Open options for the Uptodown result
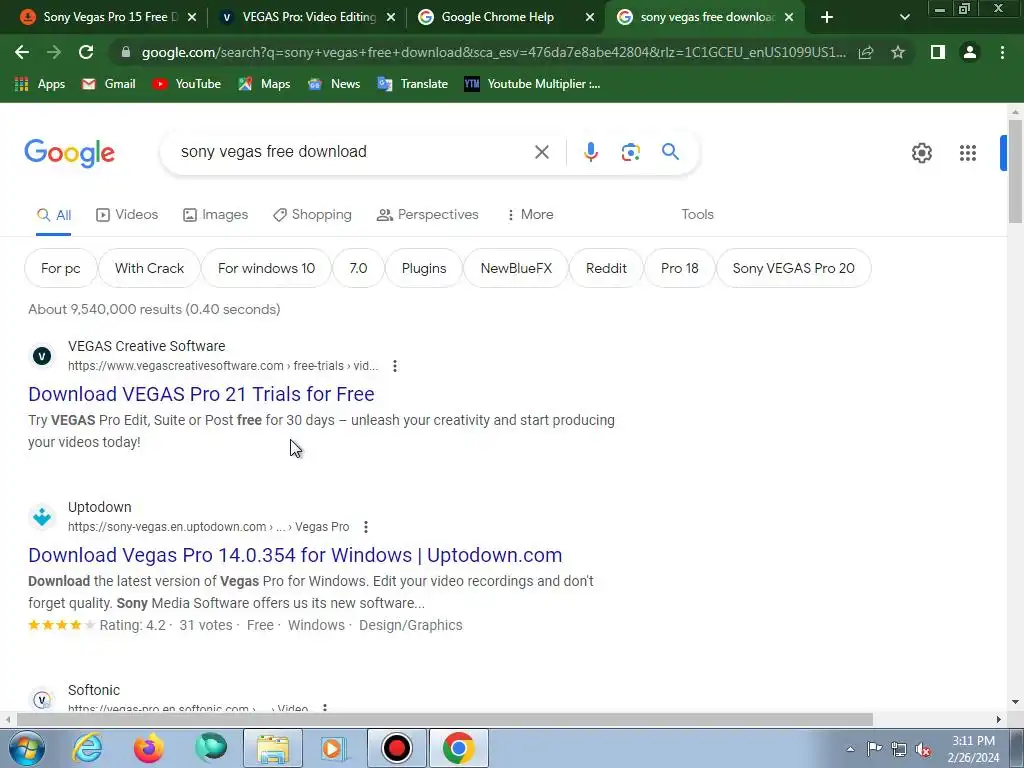Screen dimensions: 1024x768 [366, 526]
